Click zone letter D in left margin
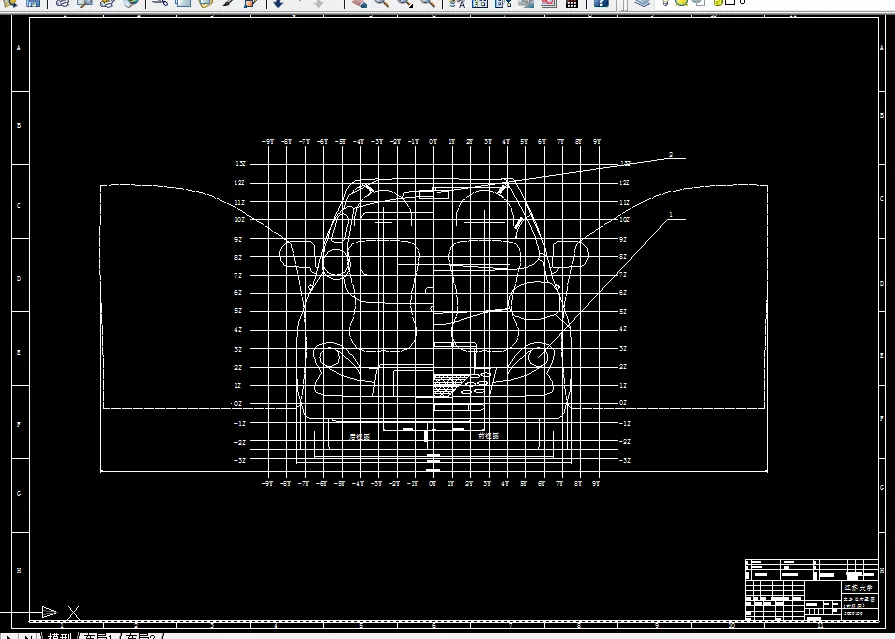This screenshot has width=895, height=639. [19, 279]
